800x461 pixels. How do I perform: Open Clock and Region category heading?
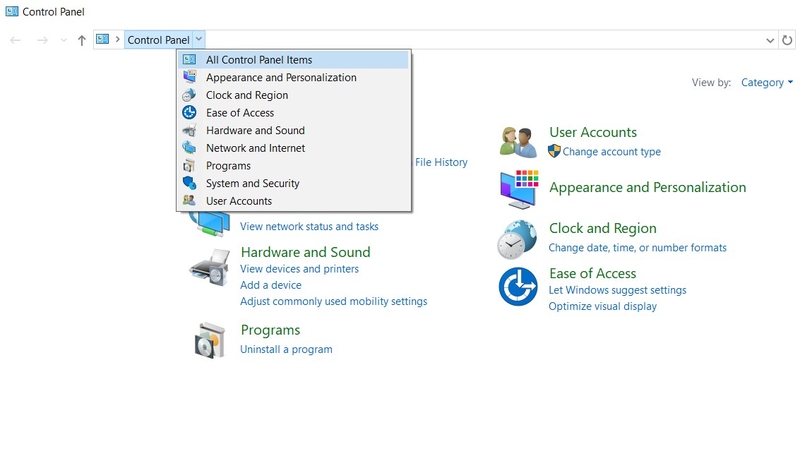[x=603, y=228]
